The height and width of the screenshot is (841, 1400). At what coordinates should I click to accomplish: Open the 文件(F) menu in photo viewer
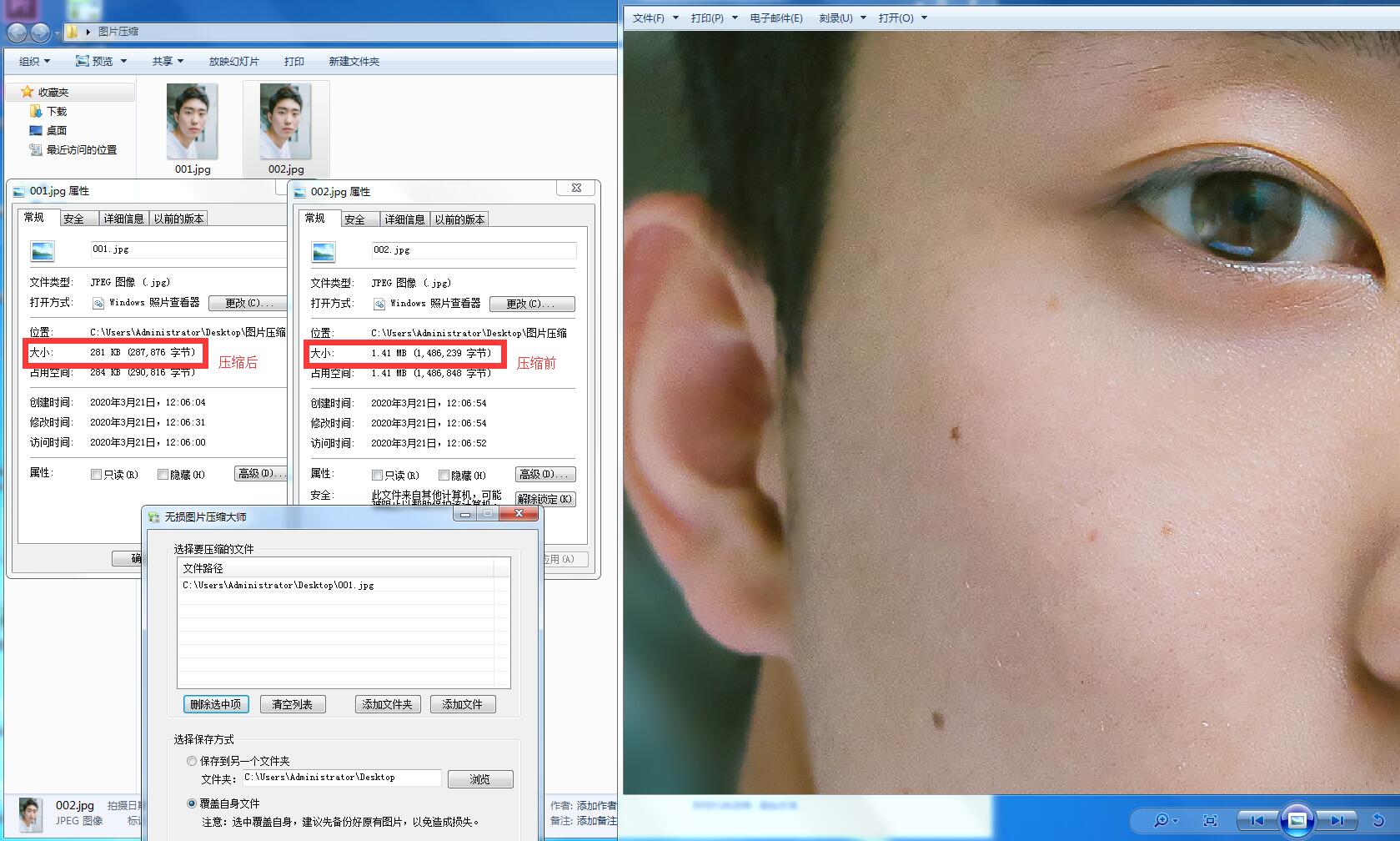pos(649,18)
